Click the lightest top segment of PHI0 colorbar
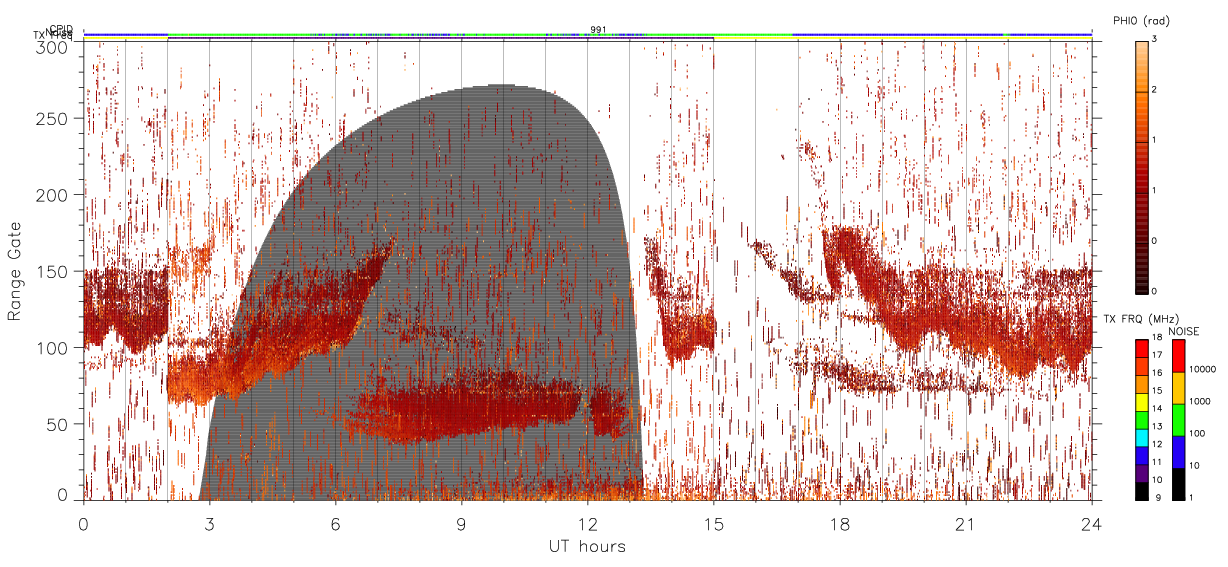Image resolution: width=1228 pixels, height=567 pixels. click(1142, 66)
